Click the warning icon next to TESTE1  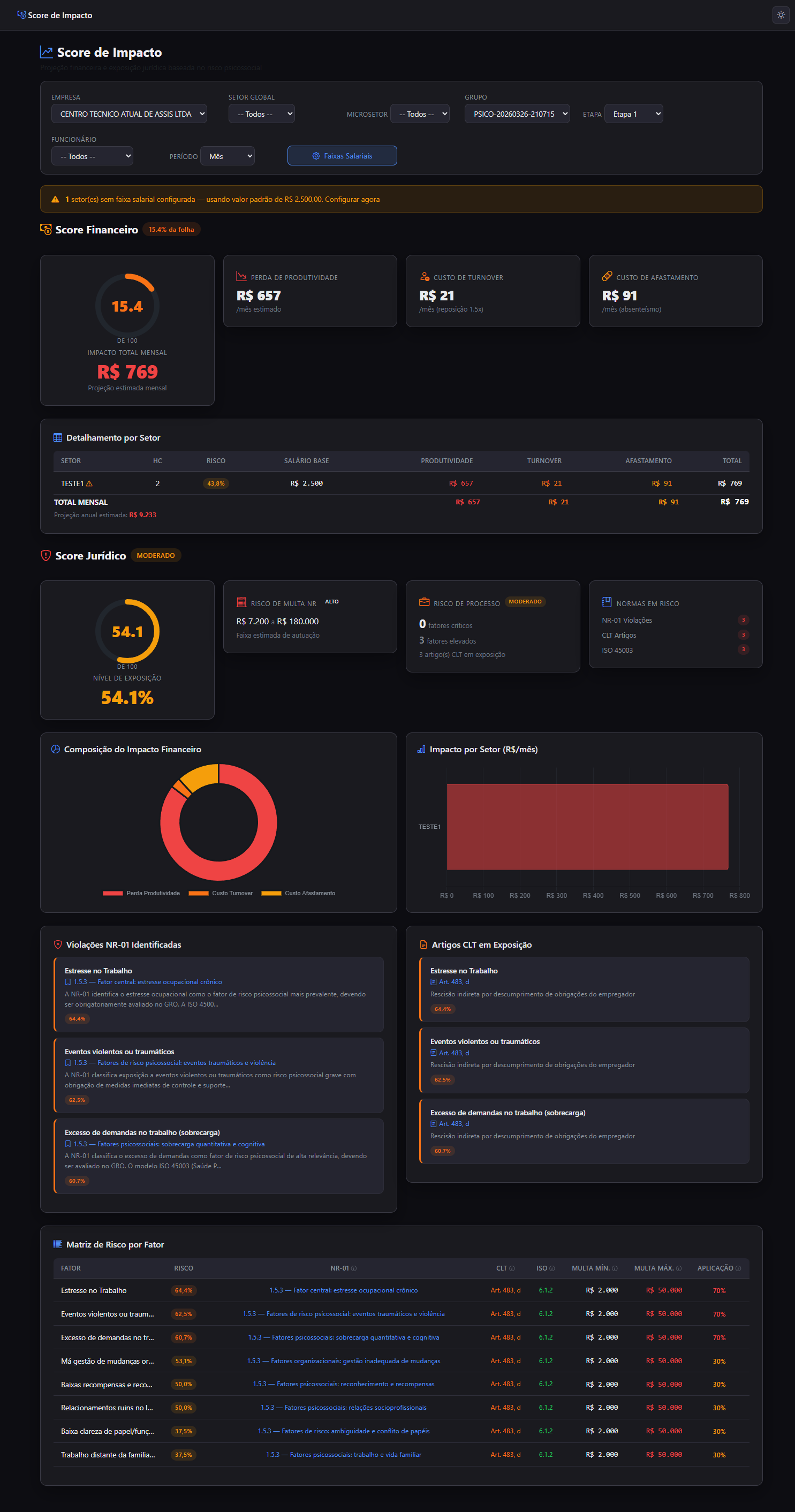coord(89,483)
